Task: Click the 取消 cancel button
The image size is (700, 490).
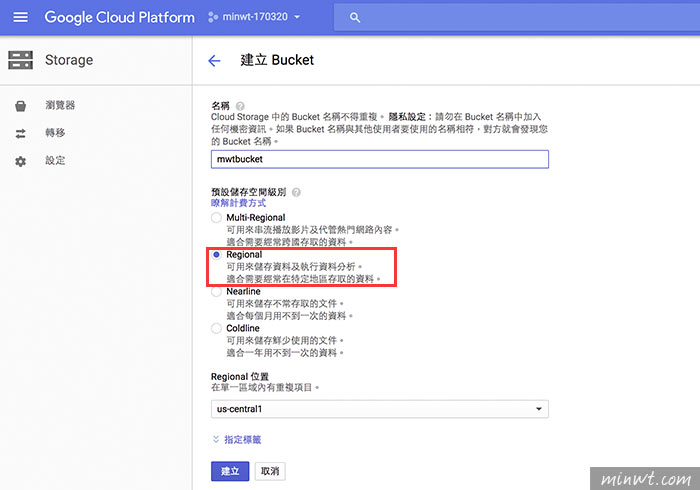Action: point(270,471)
